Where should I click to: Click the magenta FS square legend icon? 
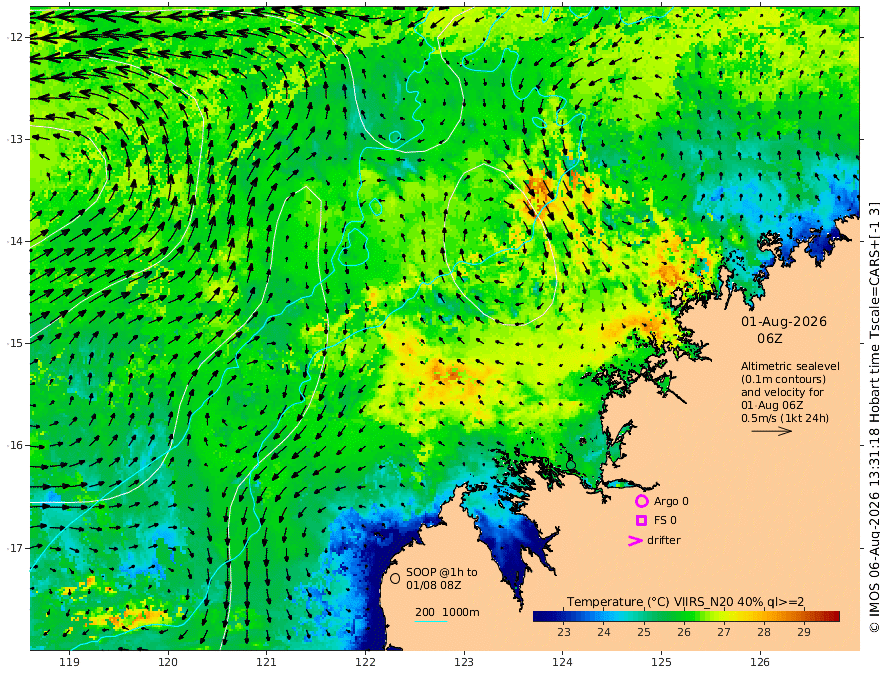(x=641, y=520)
